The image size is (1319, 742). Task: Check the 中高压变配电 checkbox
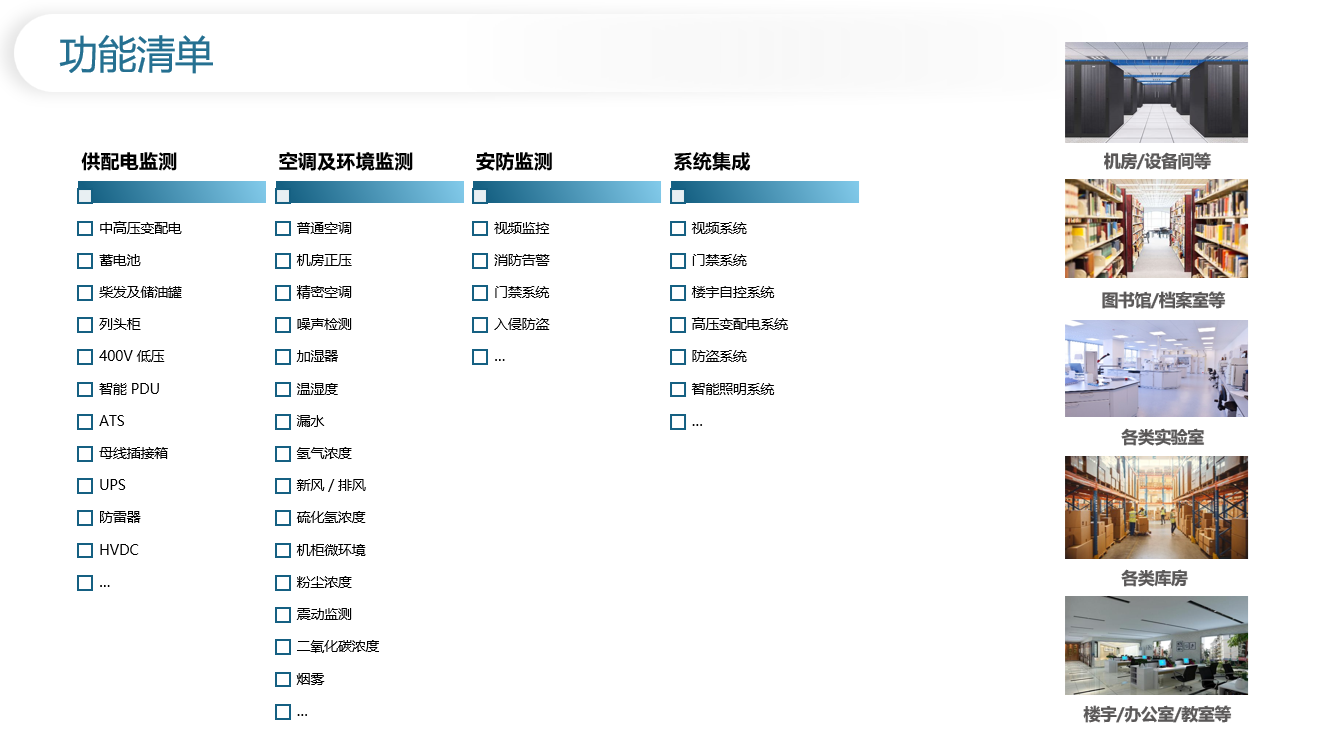click(85, 229)
